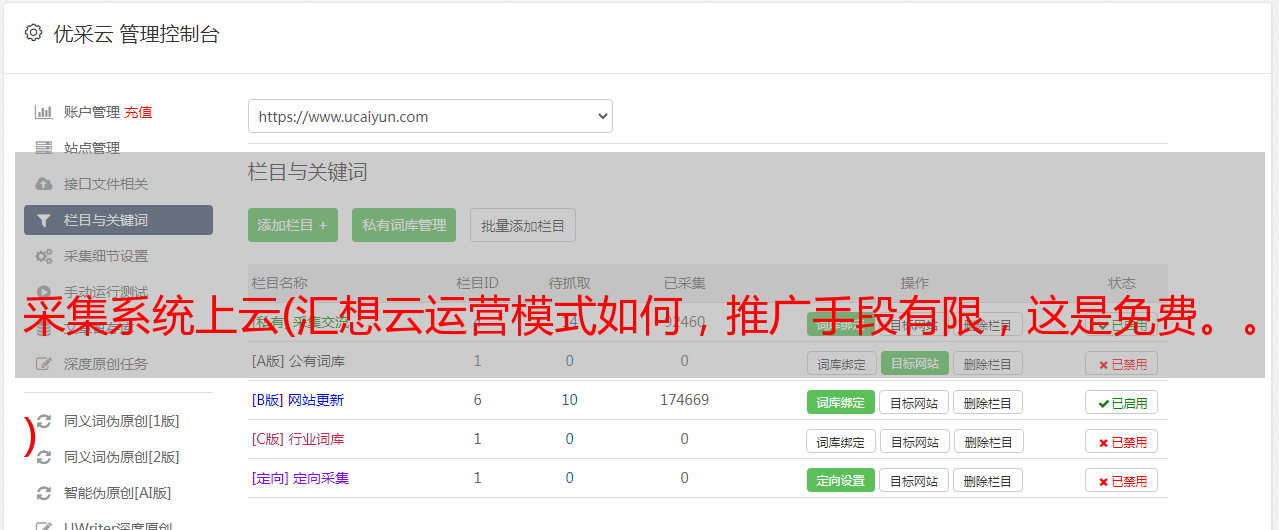
Task: Open 采集细节设置 gears item
Action: [x=105, y=256]
